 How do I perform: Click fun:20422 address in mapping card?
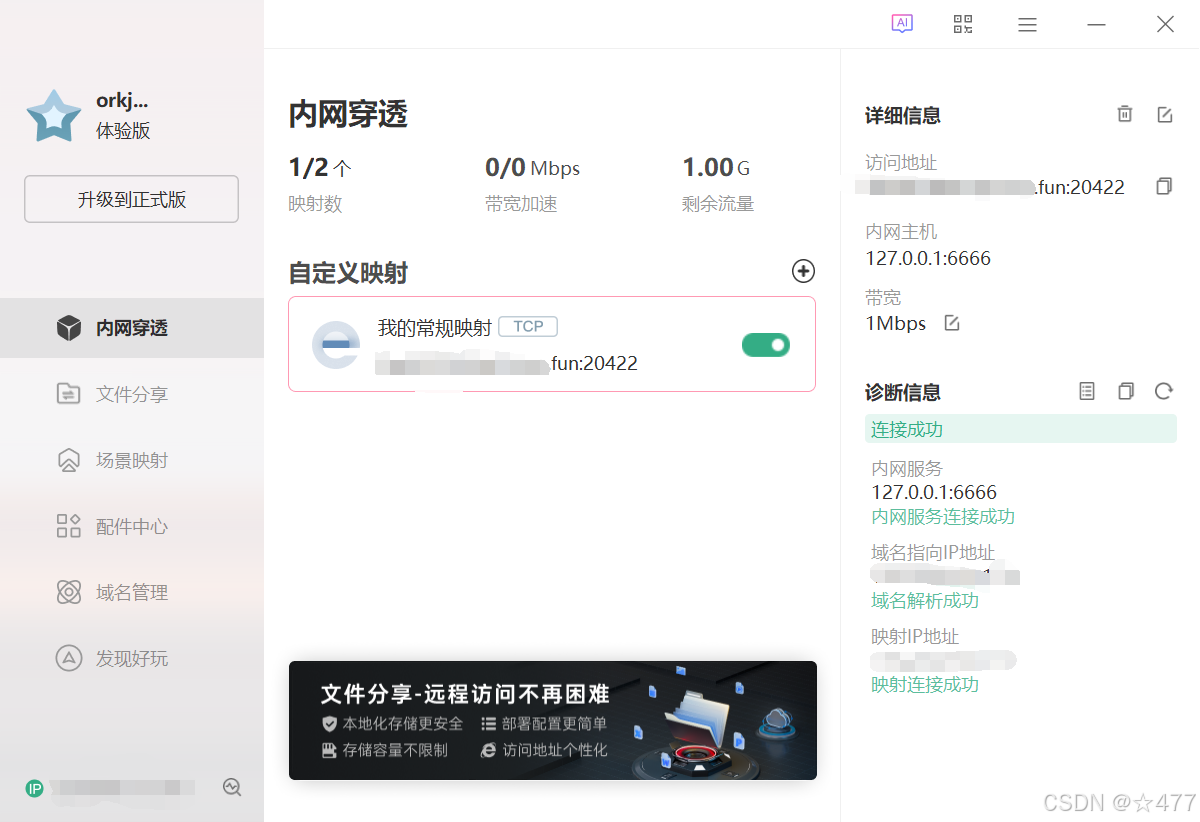[594, 363]
